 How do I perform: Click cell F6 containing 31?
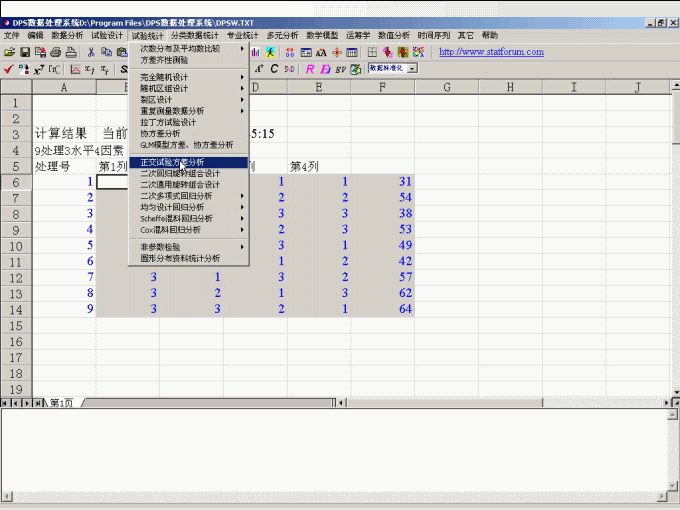[382, 182]
